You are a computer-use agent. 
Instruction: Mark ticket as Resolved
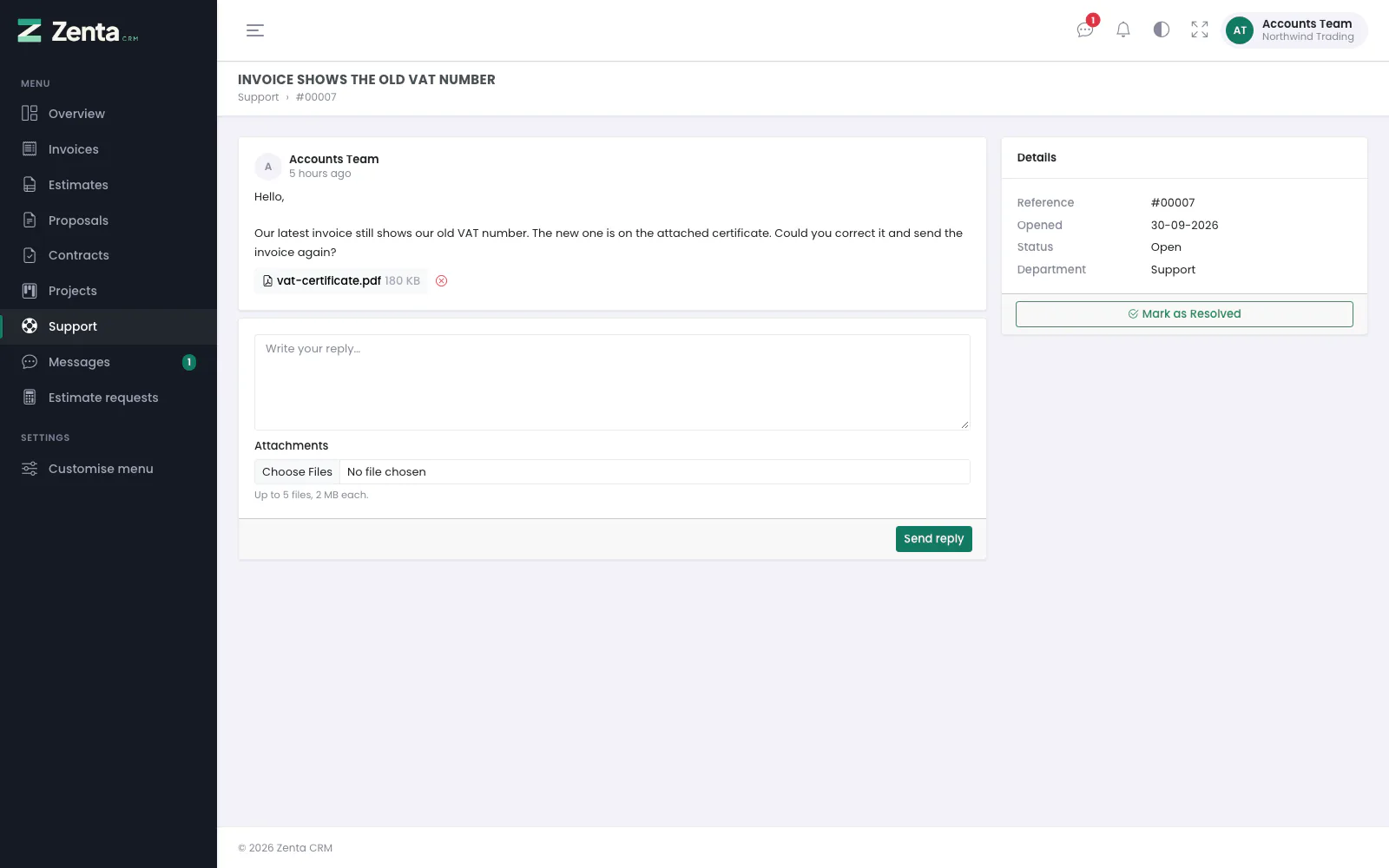(1184, 314)
